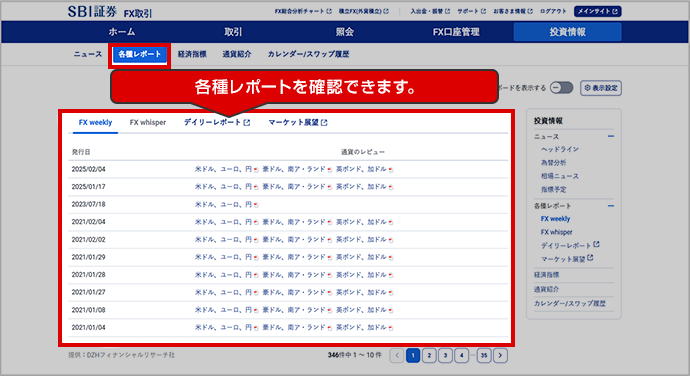Image resolution: width=690 pixels, height=376 pixels.
Task: Switch to 経済指標 in the sub-menu bar
Action: [x=192, y=54]
